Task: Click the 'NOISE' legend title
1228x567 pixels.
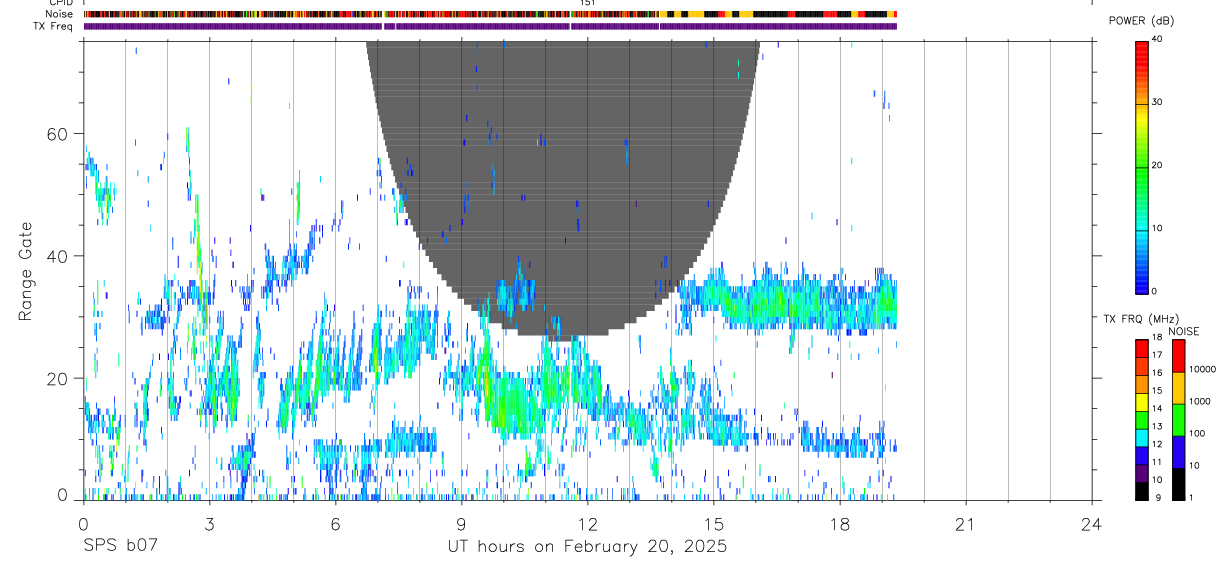Action: [1183, 331]
